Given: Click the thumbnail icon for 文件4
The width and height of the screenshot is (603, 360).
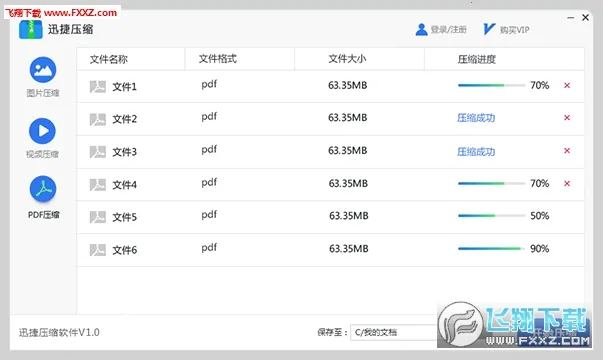Looking at the screenshot, I should click(x=98, y=185).
